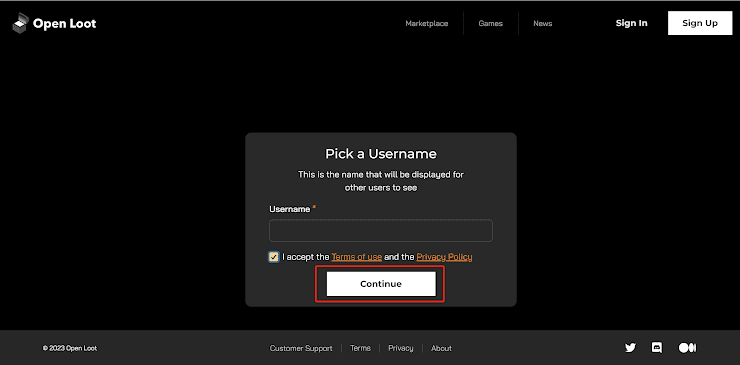Open the News menu item
Viewport: 740px width, 365px height.
(543, 23)
